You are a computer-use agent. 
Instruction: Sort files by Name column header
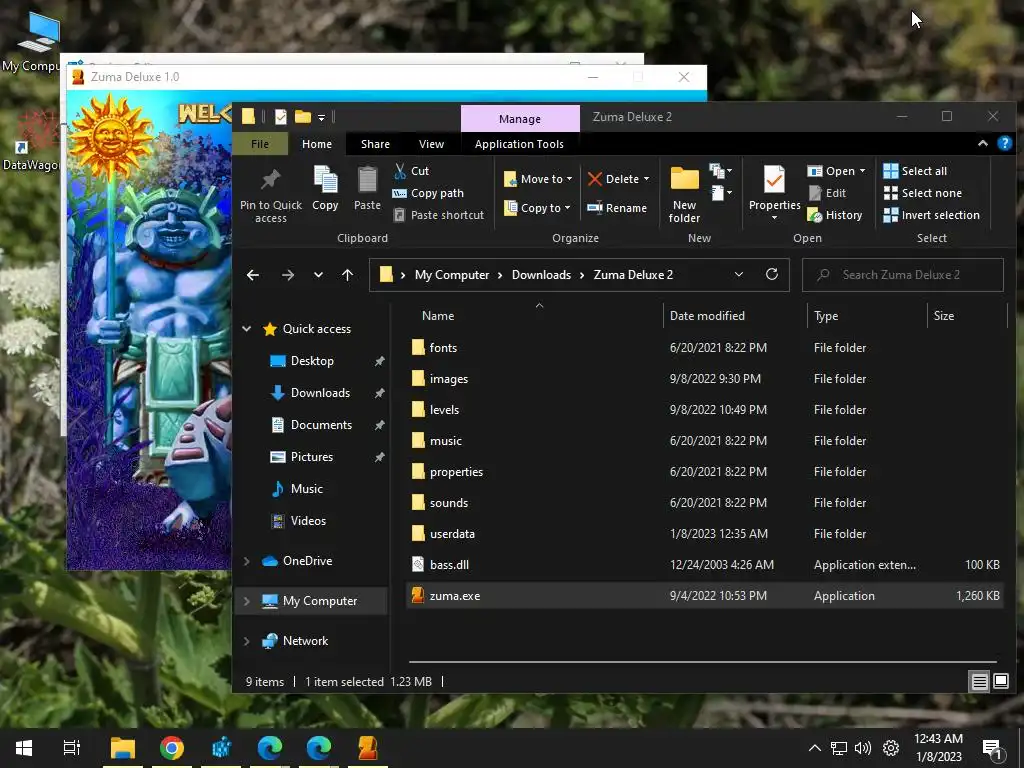coord(438,316)
